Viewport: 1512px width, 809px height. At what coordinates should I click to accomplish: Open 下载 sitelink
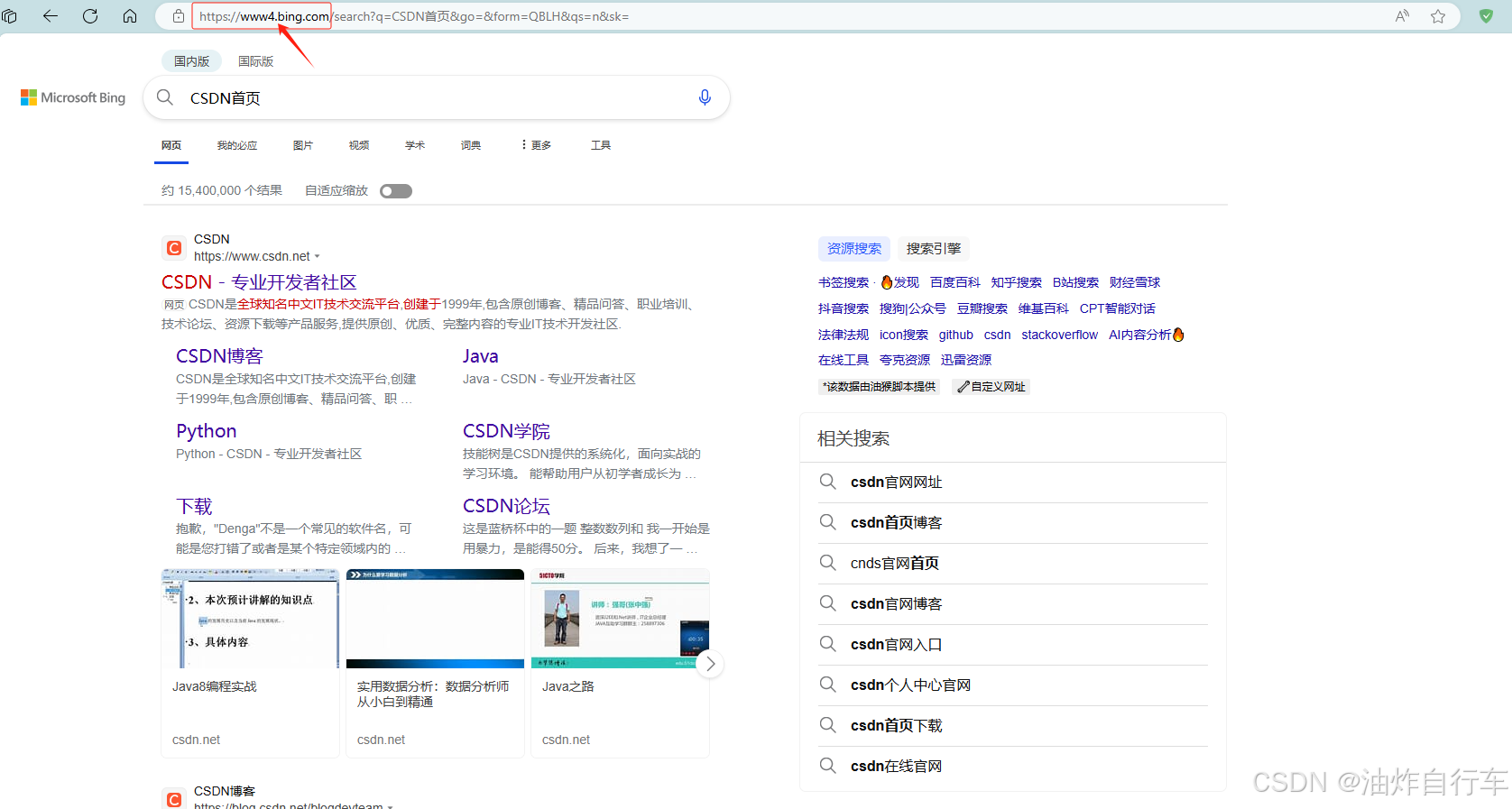194,506
